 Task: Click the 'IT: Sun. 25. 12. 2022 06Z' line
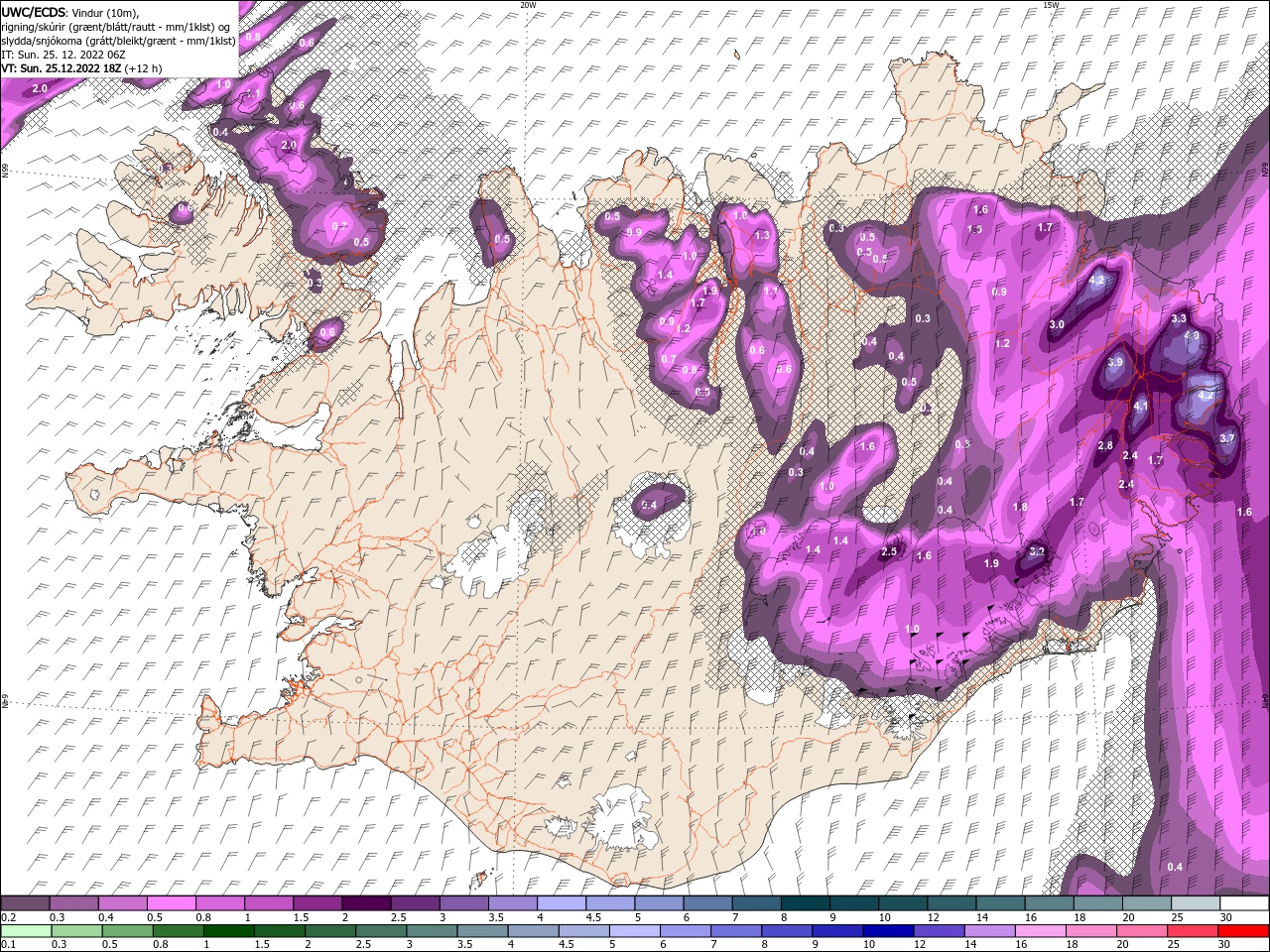[x=63, y=55]
